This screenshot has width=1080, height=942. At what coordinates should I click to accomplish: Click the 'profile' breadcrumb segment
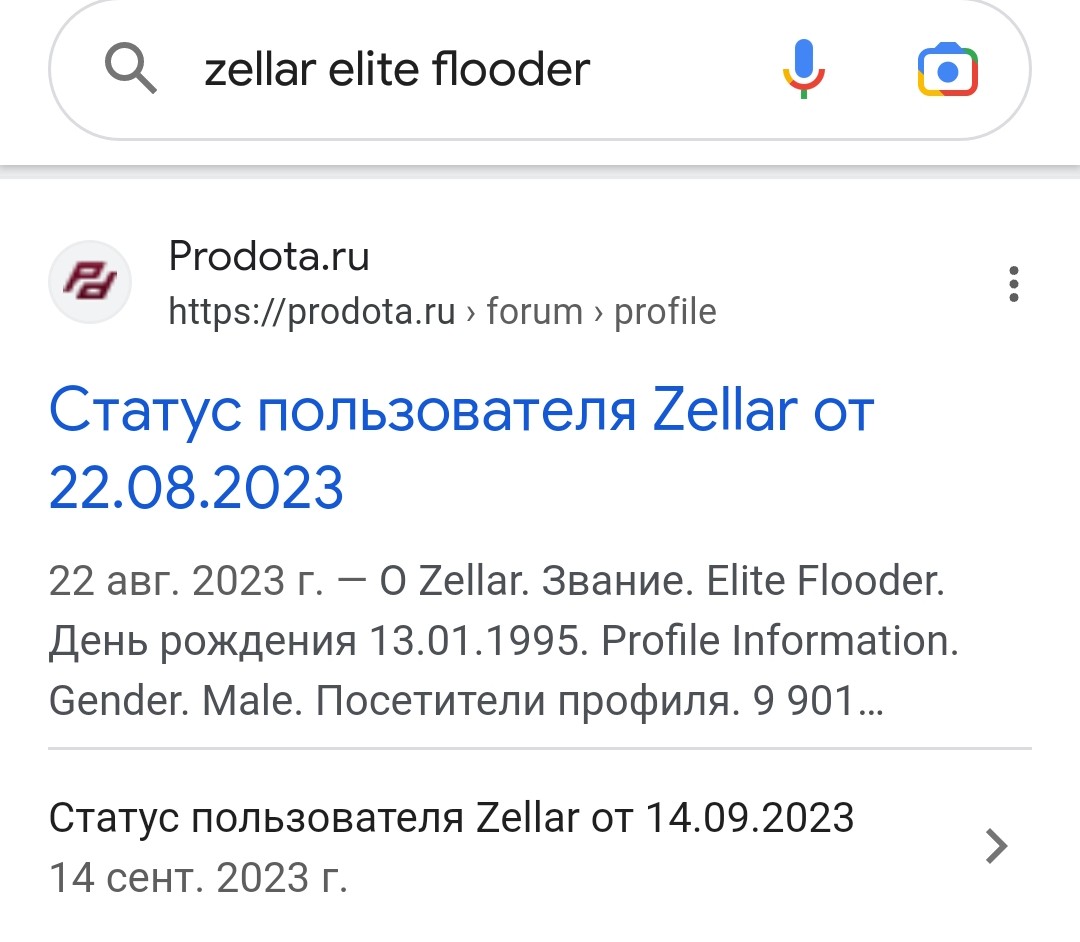[665, 312]
